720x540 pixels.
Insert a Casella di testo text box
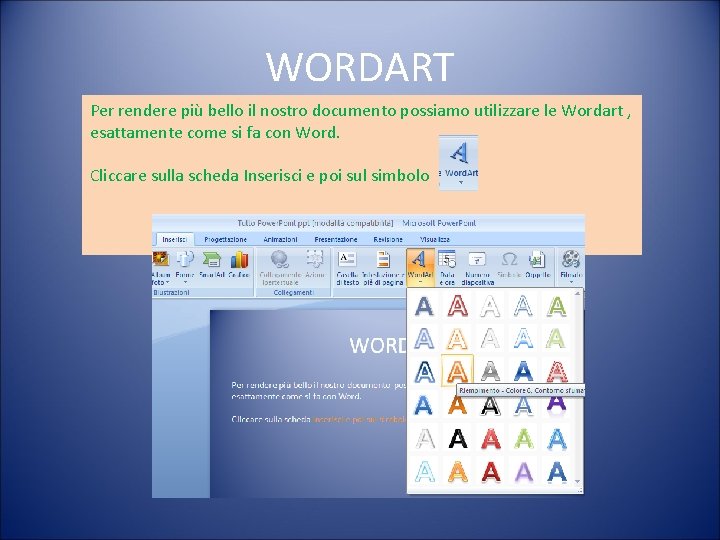(347, 268)
